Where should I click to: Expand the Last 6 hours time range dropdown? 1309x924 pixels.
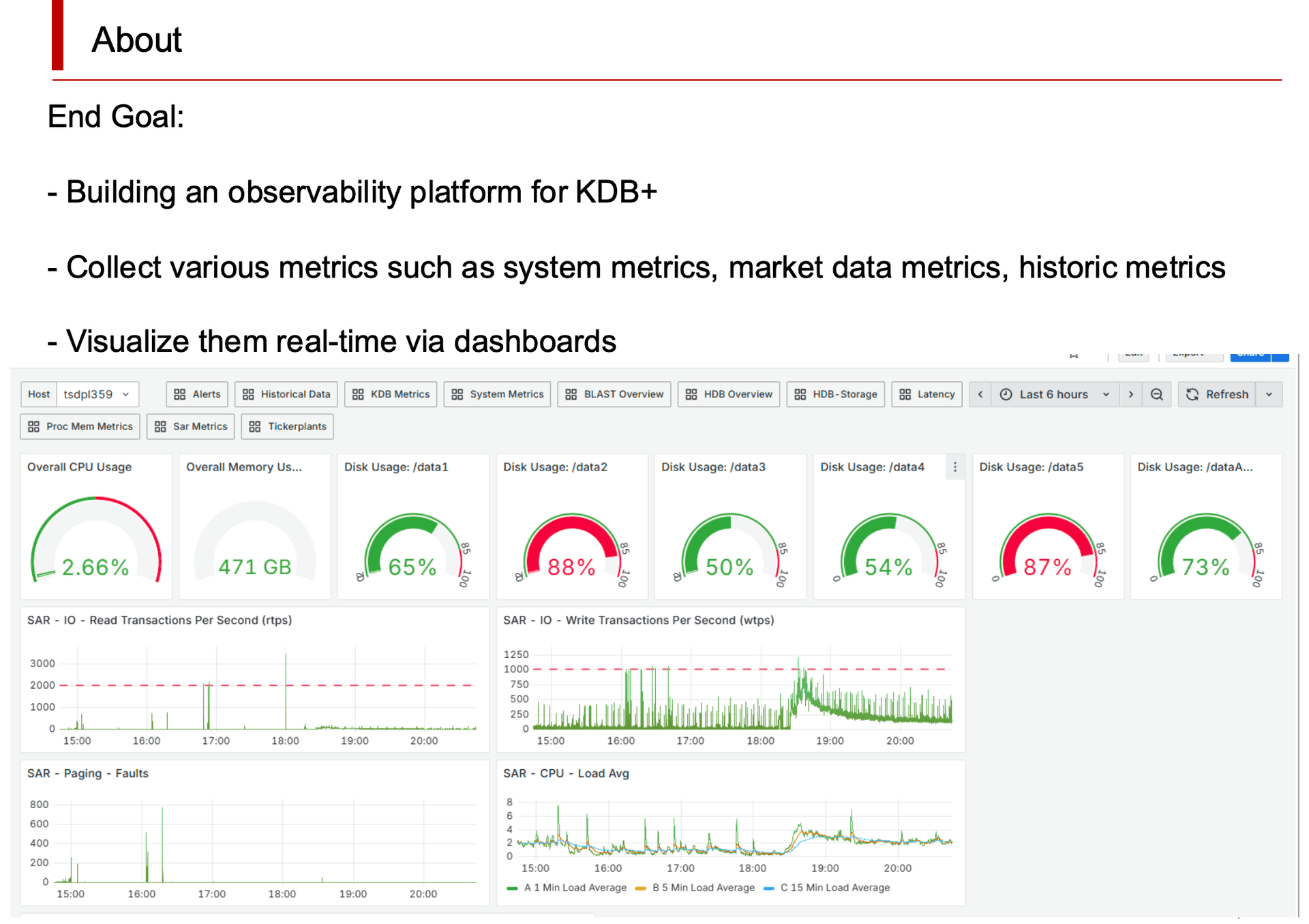coord(1106,394)
